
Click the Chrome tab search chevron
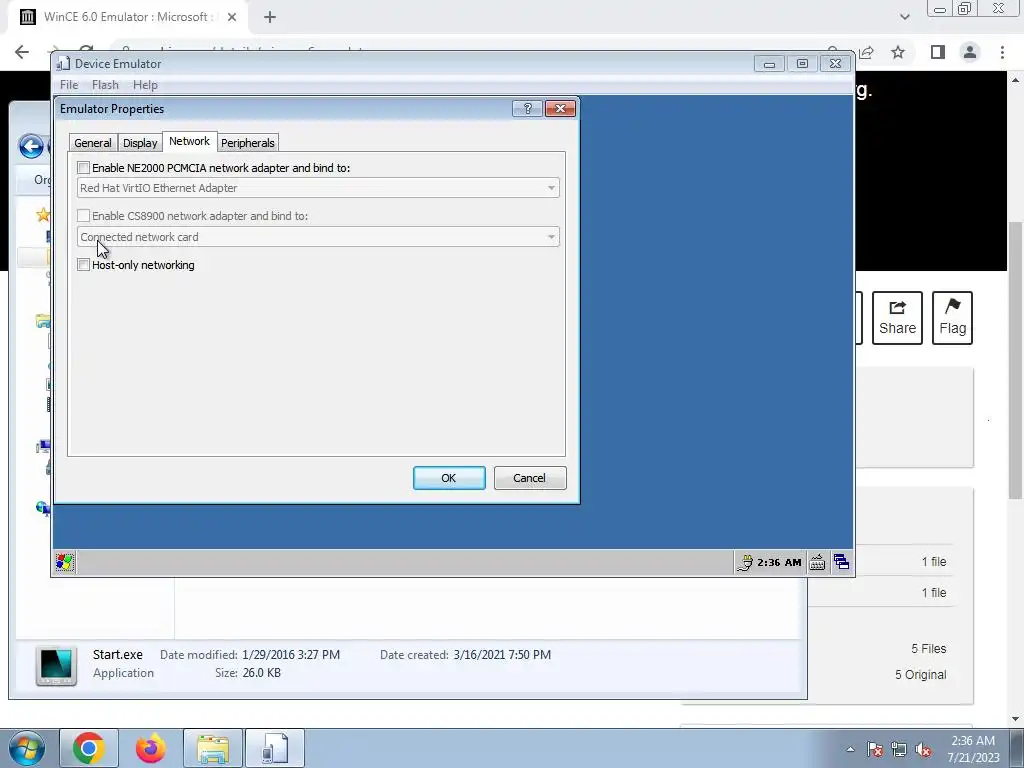pyautogui.click(x=904, y=17)
